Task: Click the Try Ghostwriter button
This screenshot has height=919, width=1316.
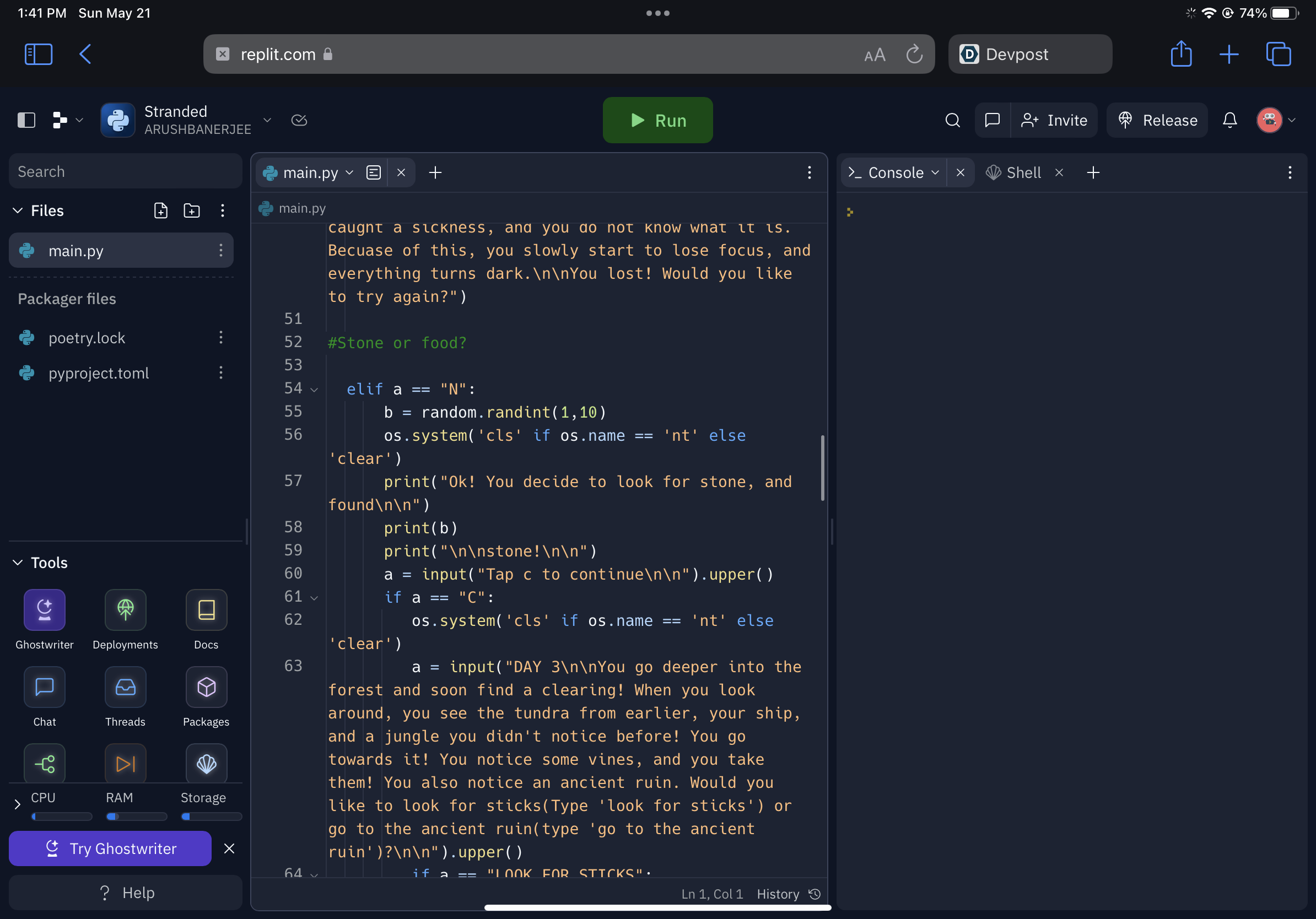Action: 110,848
